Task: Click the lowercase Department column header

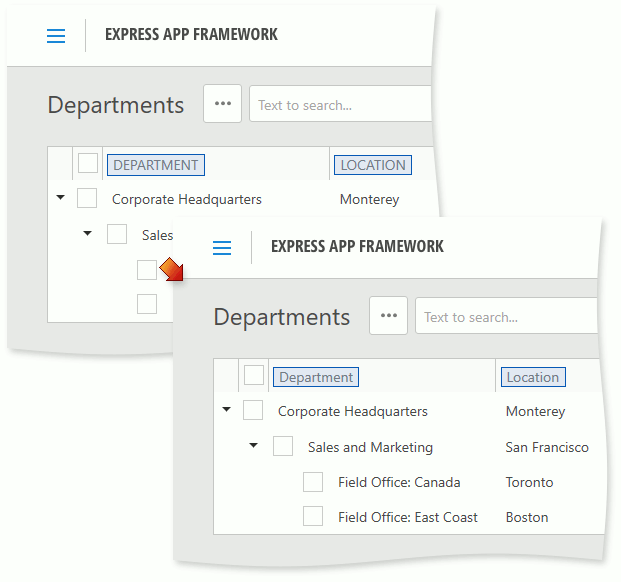Action: tap(316, 377)
